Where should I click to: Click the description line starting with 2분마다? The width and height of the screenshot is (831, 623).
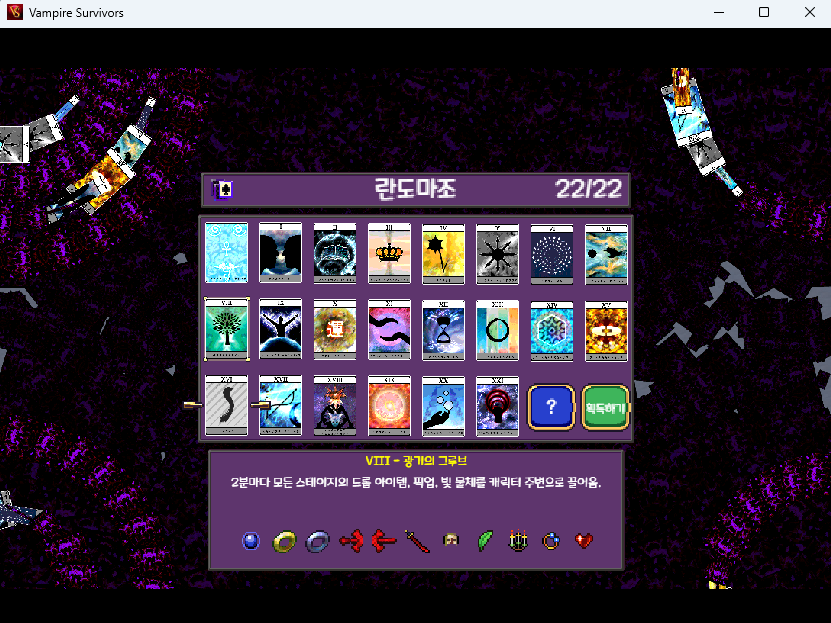pos(416,482)
